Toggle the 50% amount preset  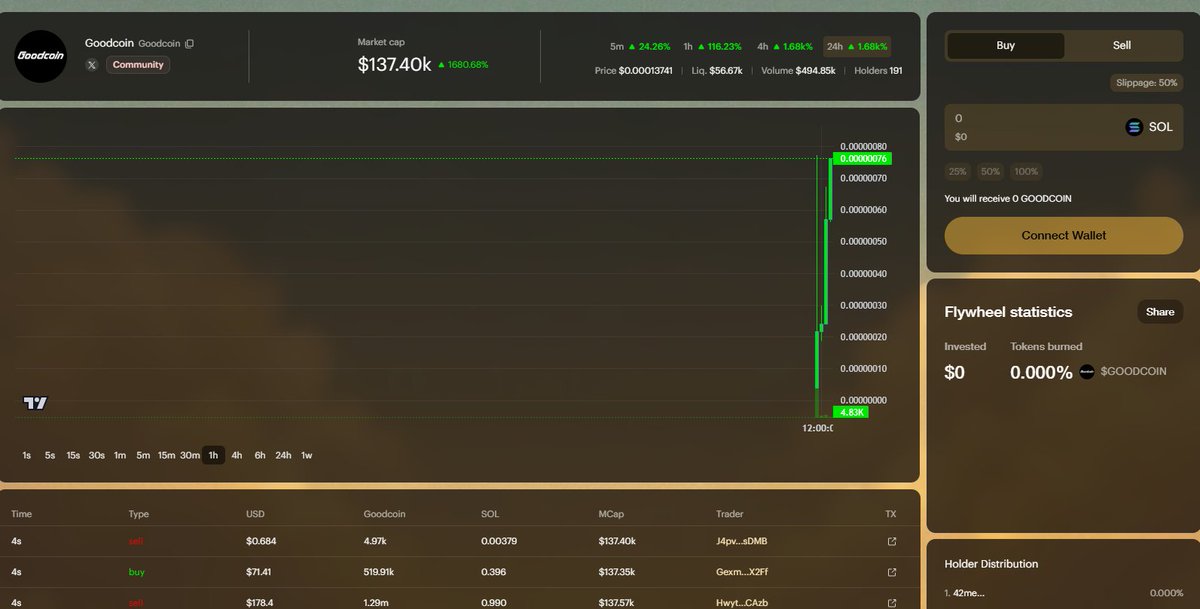tap(990, 171)
